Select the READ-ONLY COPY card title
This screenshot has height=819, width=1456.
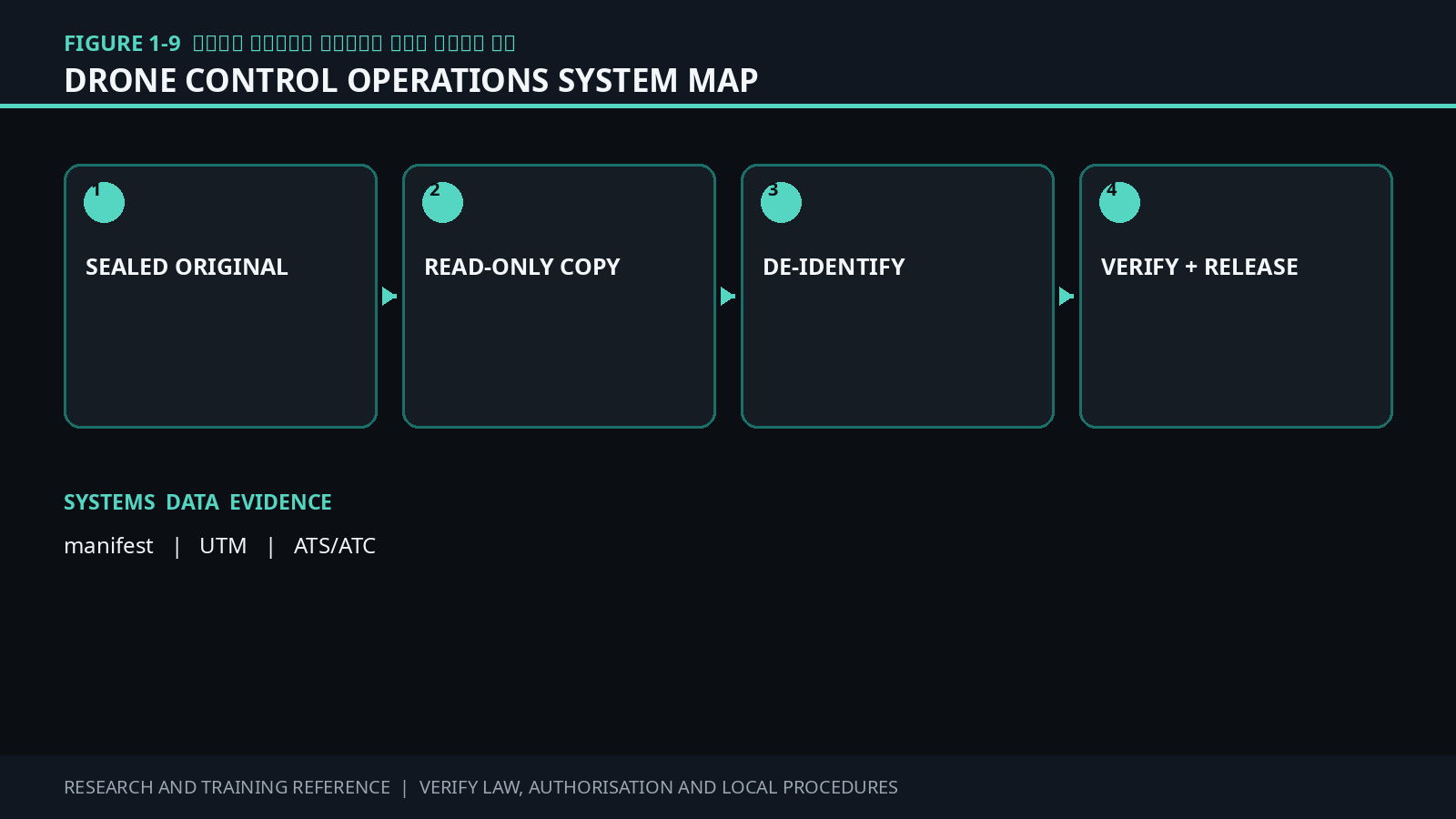coord(522,267)
